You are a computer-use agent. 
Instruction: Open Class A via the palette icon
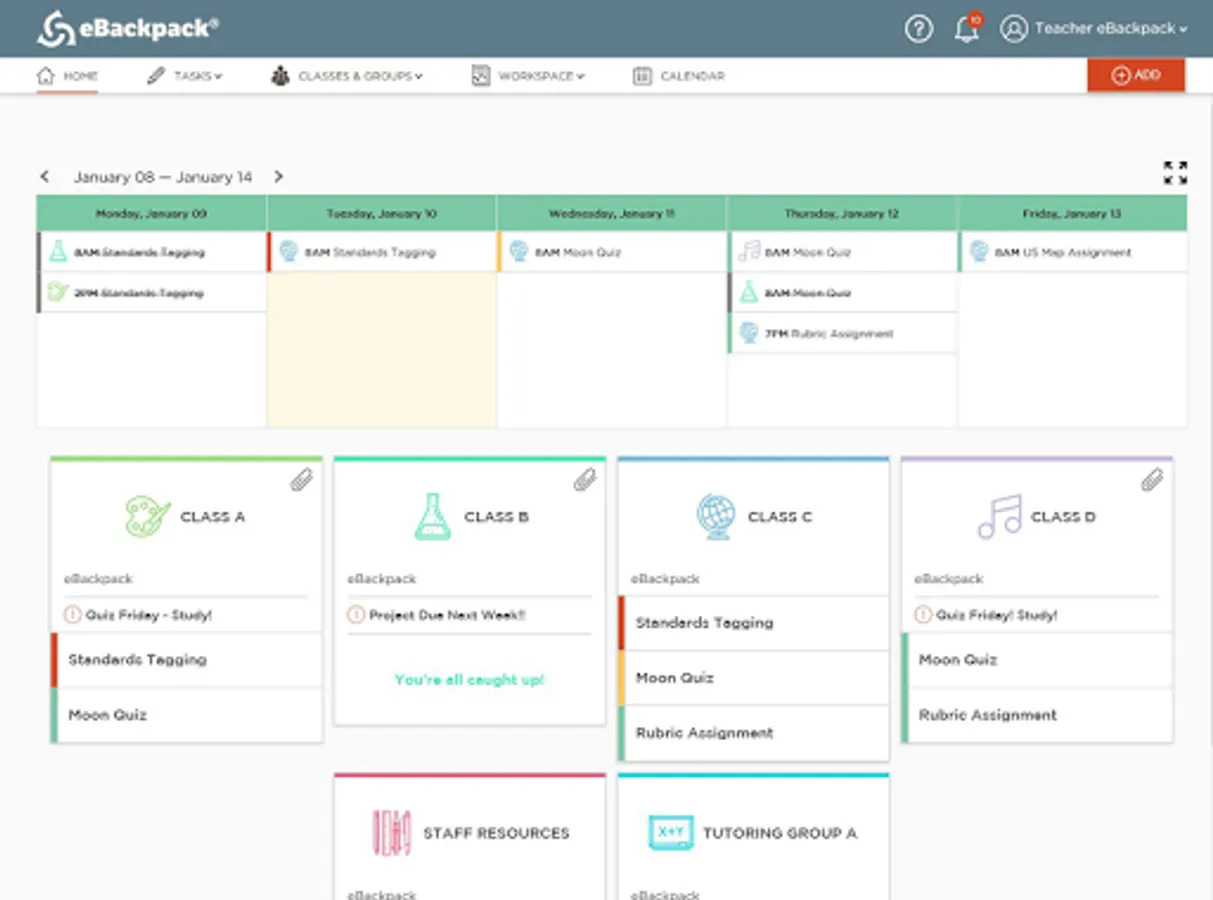point(148,516)
